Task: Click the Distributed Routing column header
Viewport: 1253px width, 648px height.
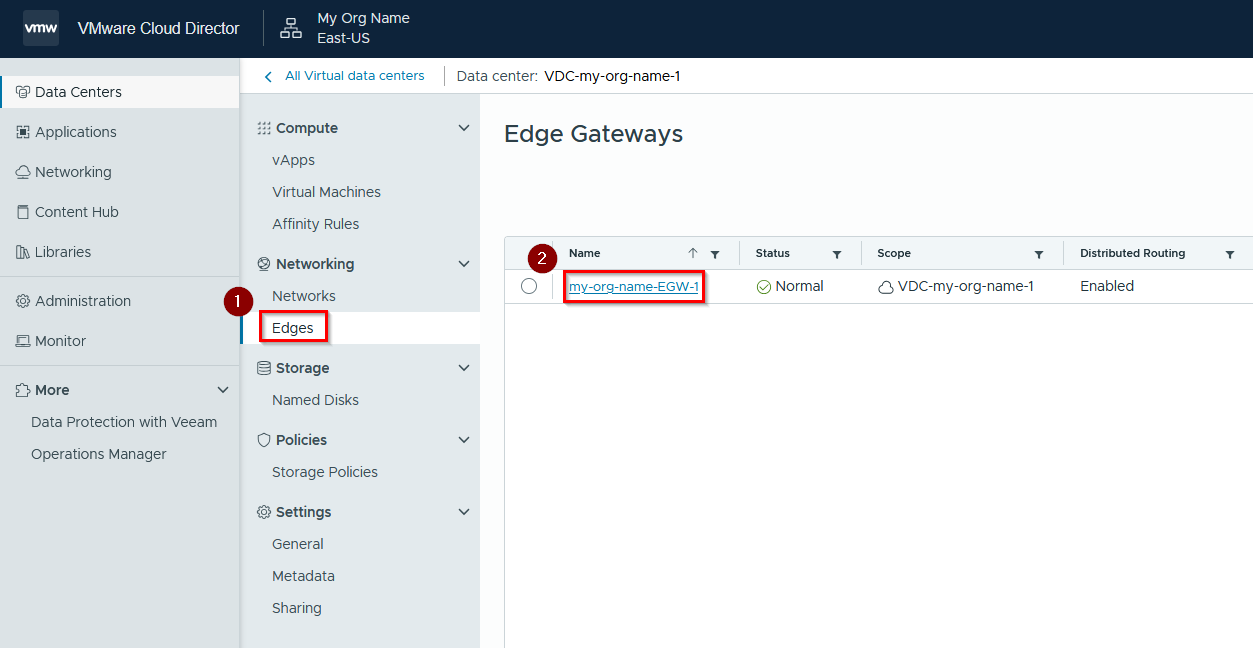Action: (x=1132, y=254)
